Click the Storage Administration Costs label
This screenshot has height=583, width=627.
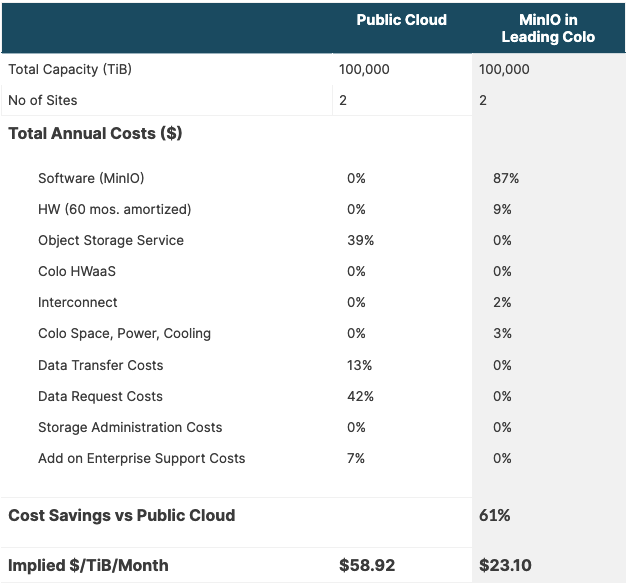tap(130, 427)
